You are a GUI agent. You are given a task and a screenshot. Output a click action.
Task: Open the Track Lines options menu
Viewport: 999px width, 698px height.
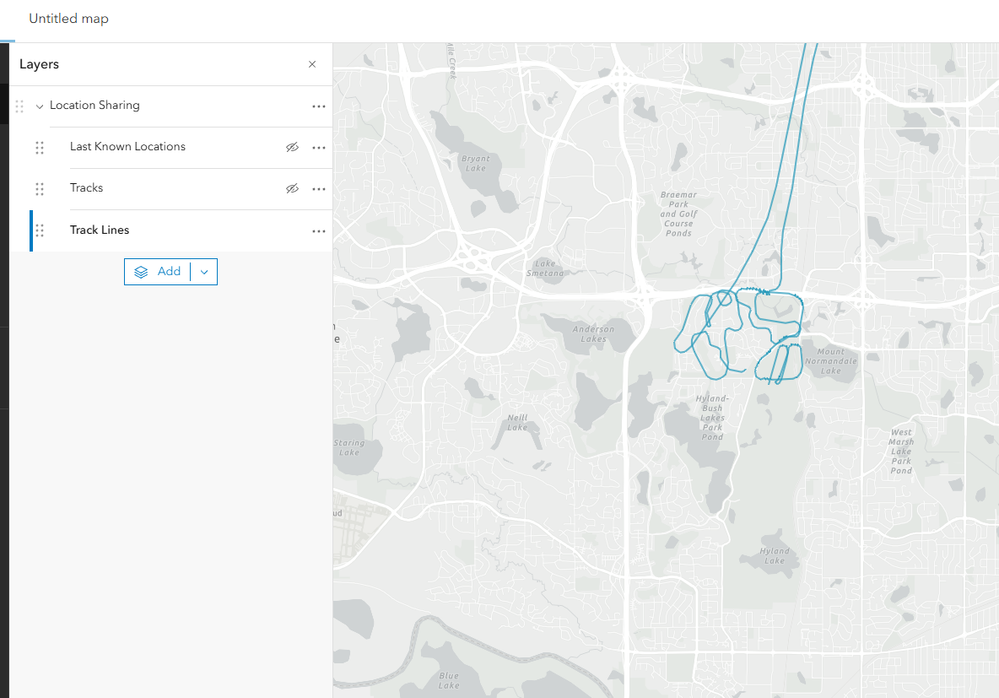click(x=318, y=231)
